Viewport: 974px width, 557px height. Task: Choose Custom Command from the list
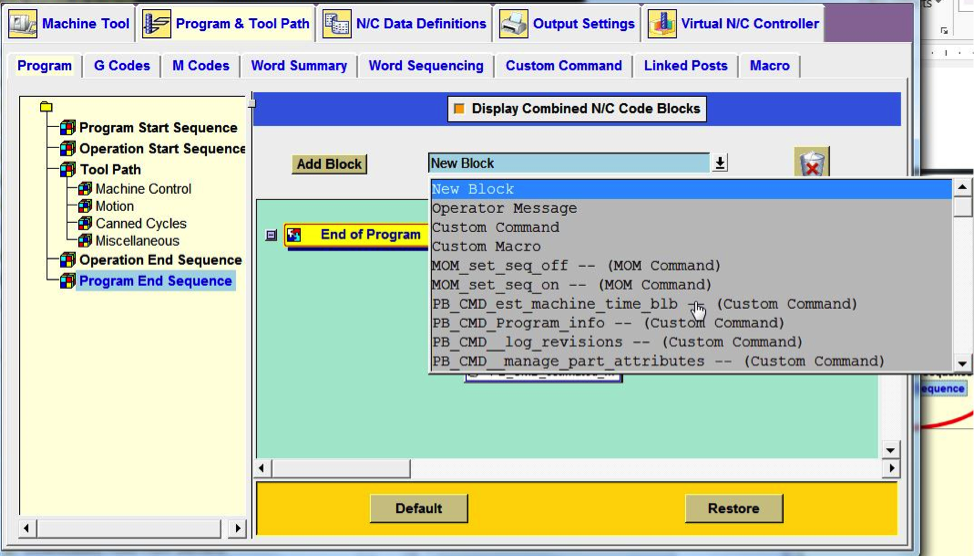691,228
